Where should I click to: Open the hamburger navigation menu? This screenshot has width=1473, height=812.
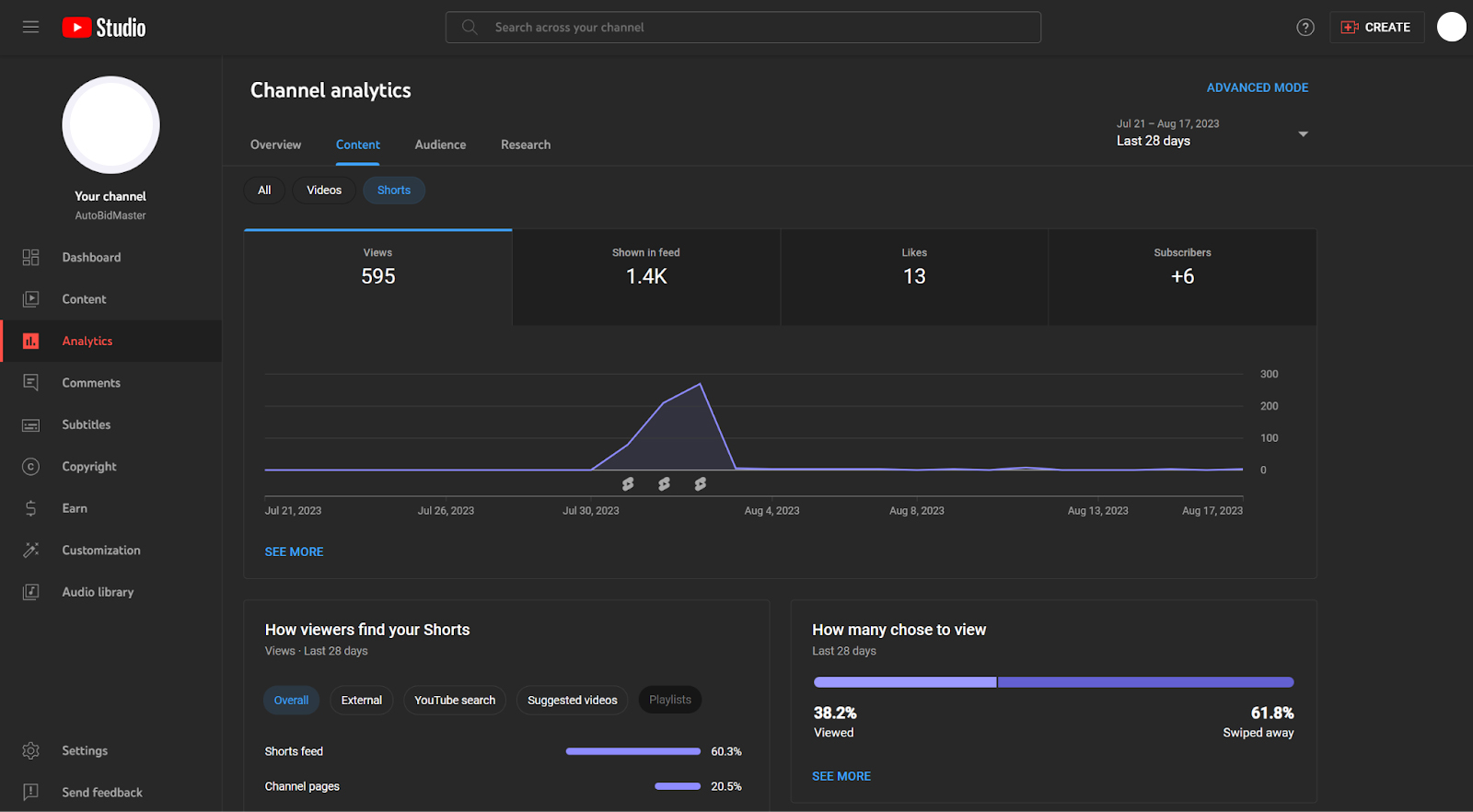coord(30,28)
